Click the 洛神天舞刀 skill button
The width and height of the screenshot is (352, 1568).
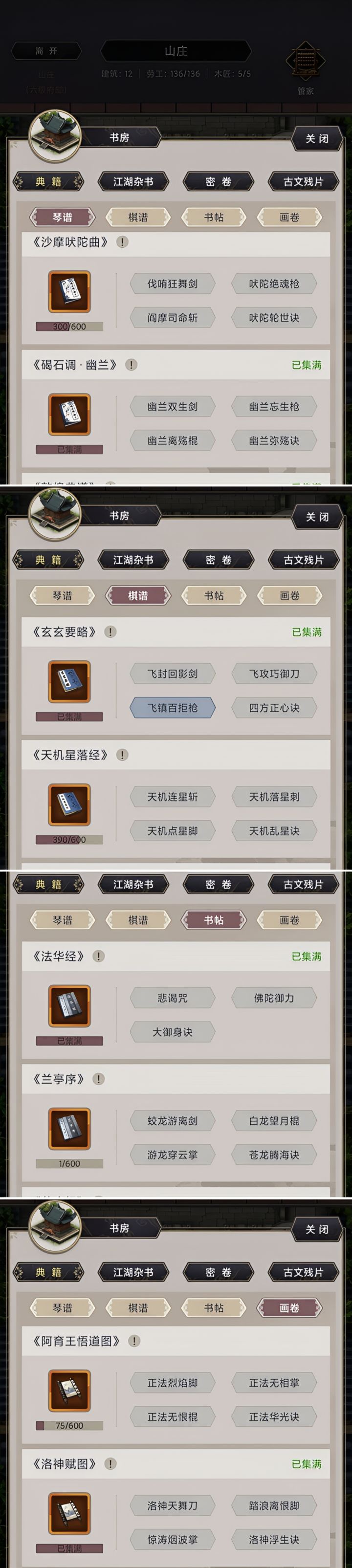click(x=173, y=1506)
